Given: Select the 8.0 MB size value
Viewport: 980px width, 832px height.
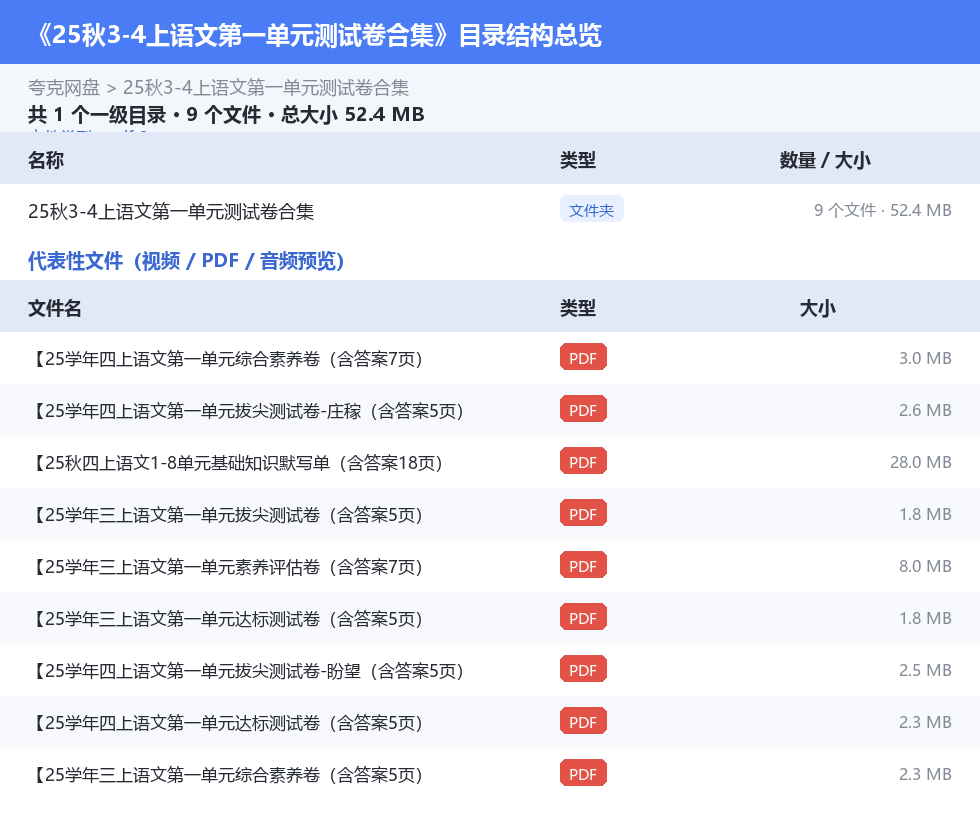Looking at the screenshot, I should click(925, 566).
